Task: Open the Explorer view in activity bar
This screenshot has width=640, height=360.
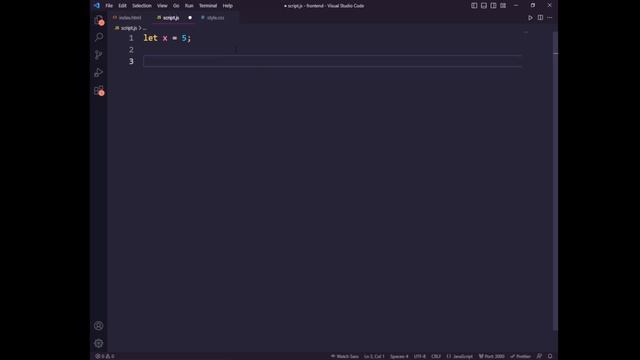Action: [99, 20]
